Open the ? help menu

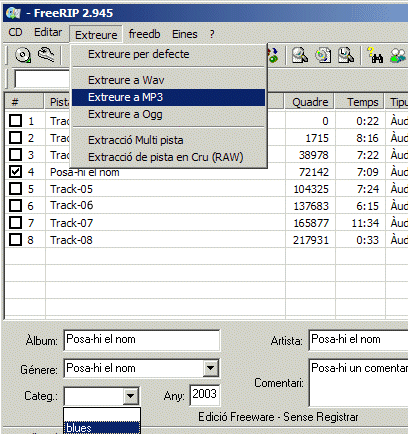click(212, 34)
